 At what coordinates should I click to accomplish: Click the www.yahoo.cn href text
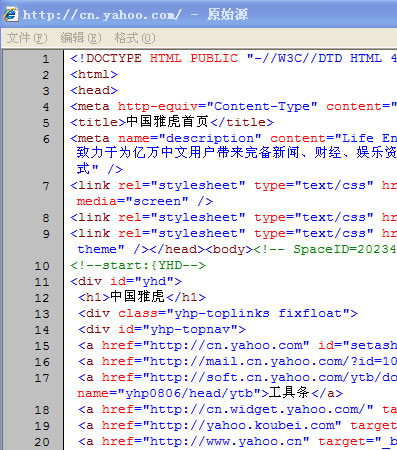[206, 441]
